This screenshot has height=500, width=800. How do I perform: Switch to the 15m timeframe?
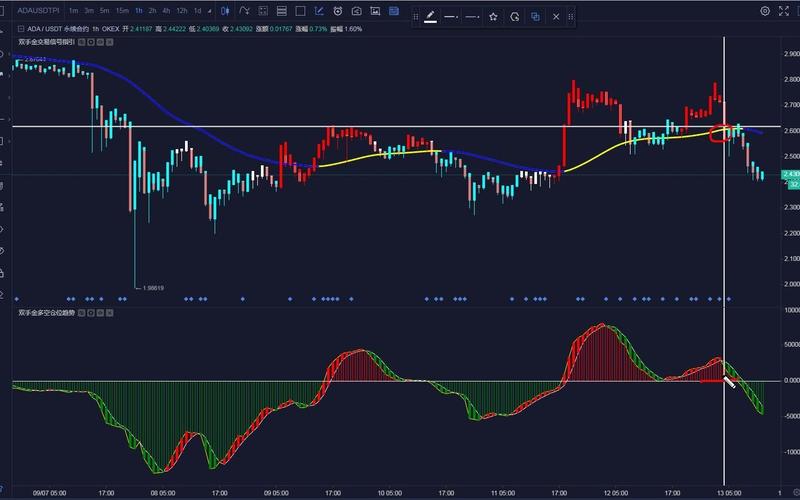[121, 11]
